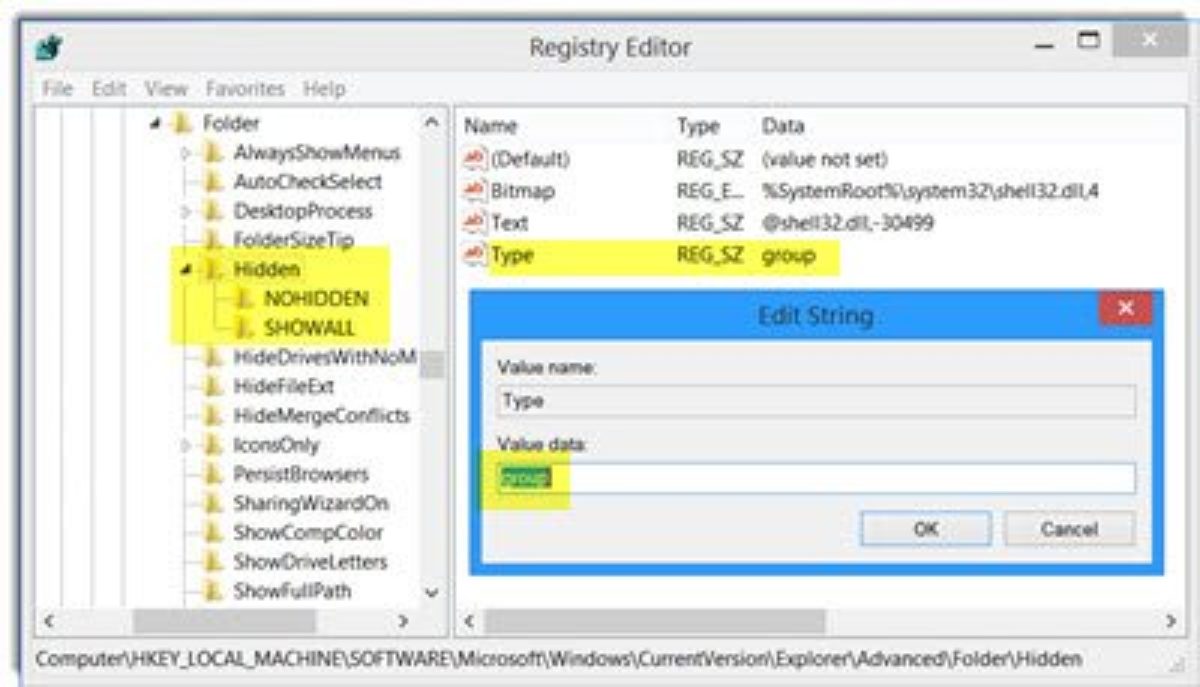Screen dimensions: 1200x687
Task: Click the ShowFullPath folder icon
Action: click(x=212, y=592)
